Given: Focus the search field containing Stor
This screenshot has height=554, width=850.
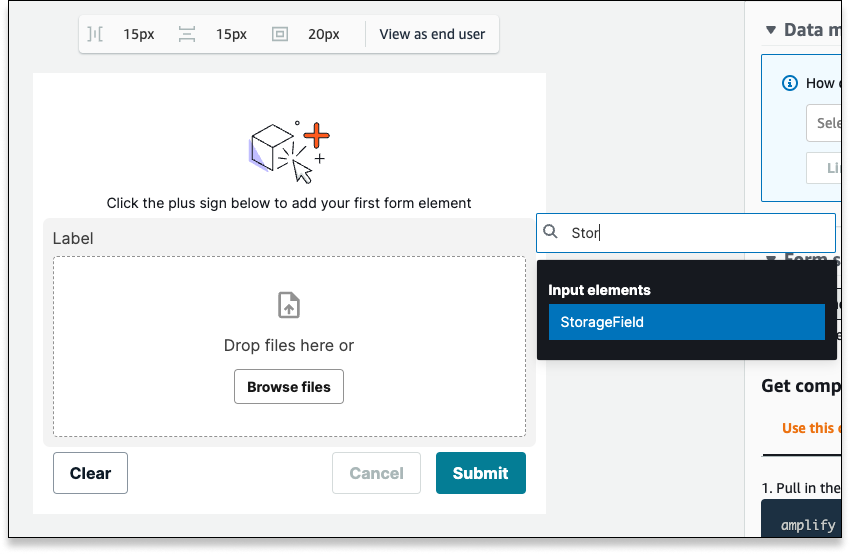Looking at the screenshot, I should tap(686, 233).
